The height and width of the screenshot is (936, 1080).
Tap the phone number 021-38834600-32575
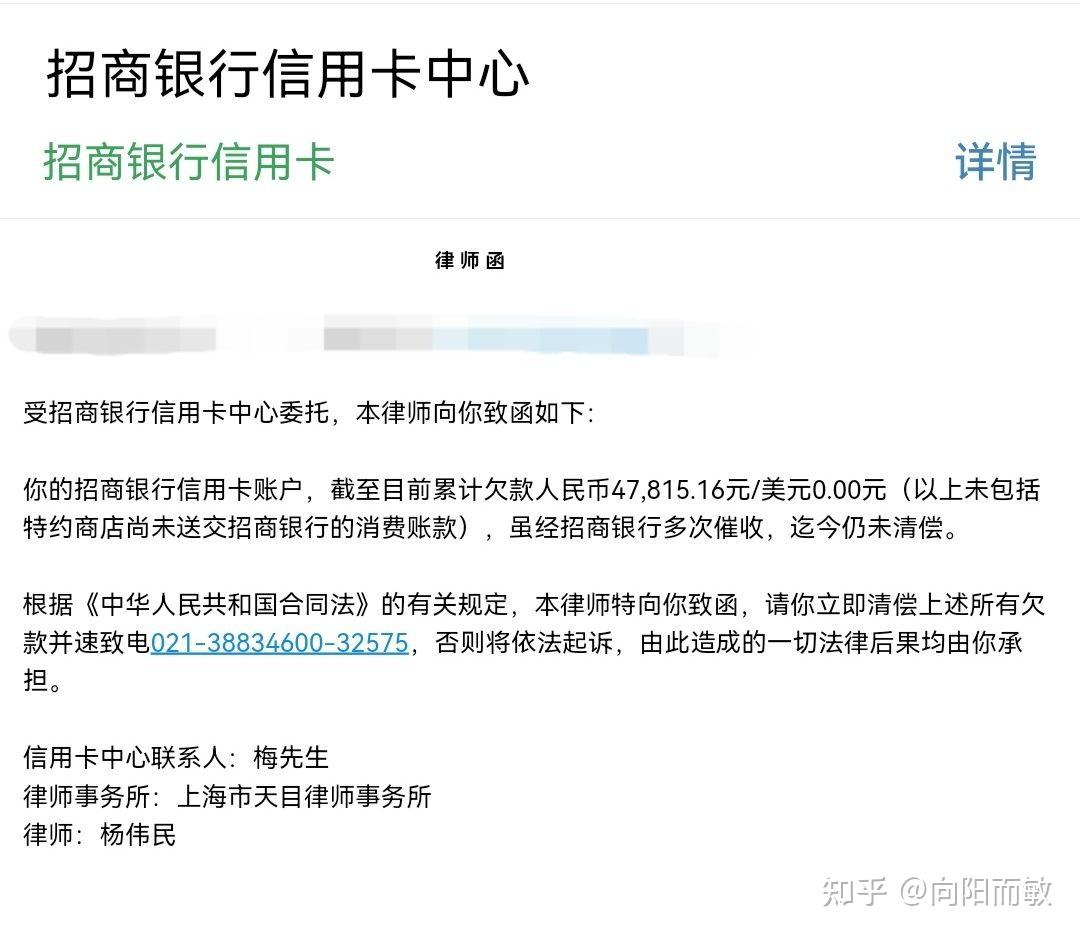coord(279,642)
